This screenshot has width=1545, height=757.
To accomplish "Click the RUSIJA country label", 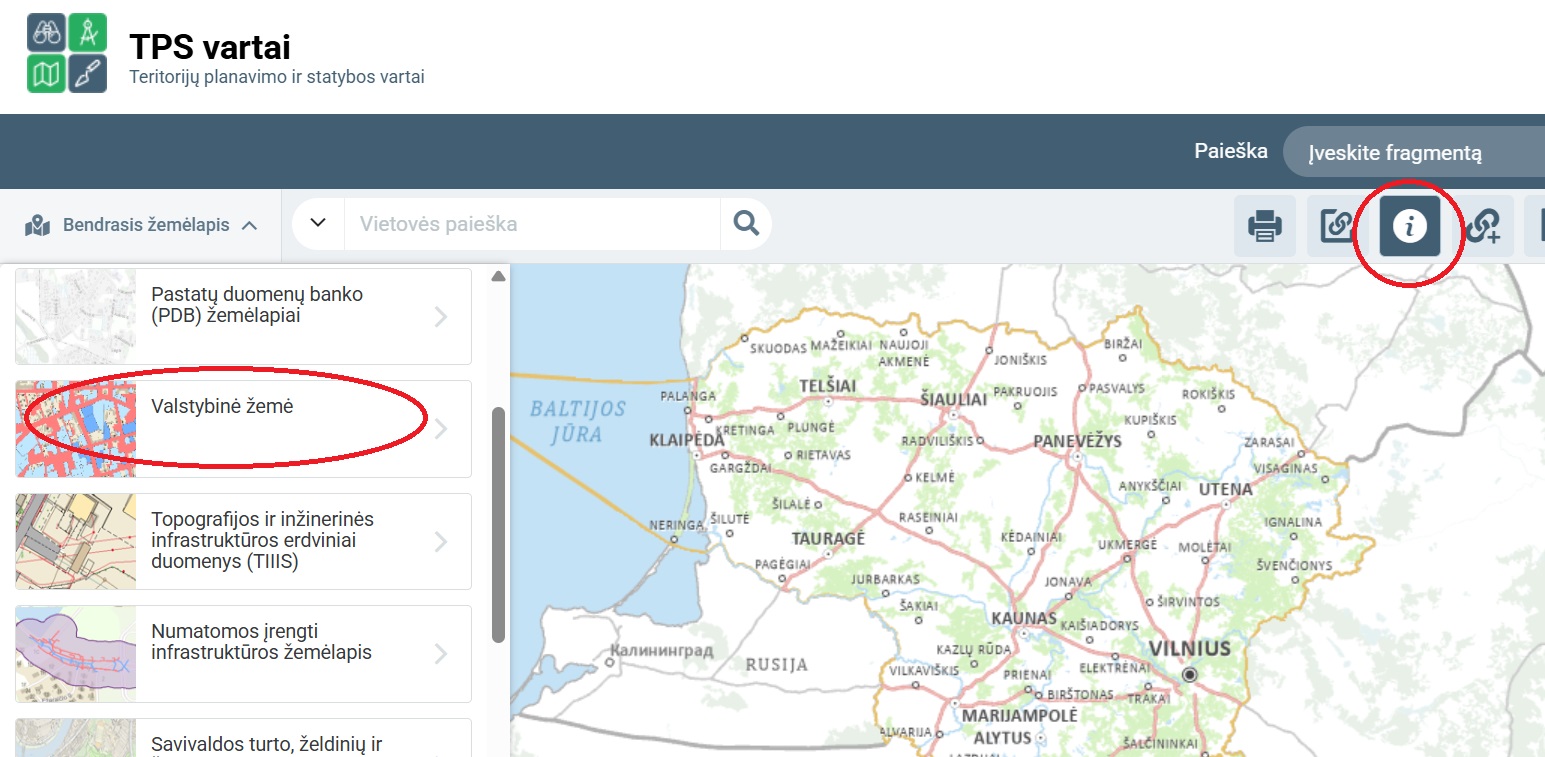I will pos(776,664).
